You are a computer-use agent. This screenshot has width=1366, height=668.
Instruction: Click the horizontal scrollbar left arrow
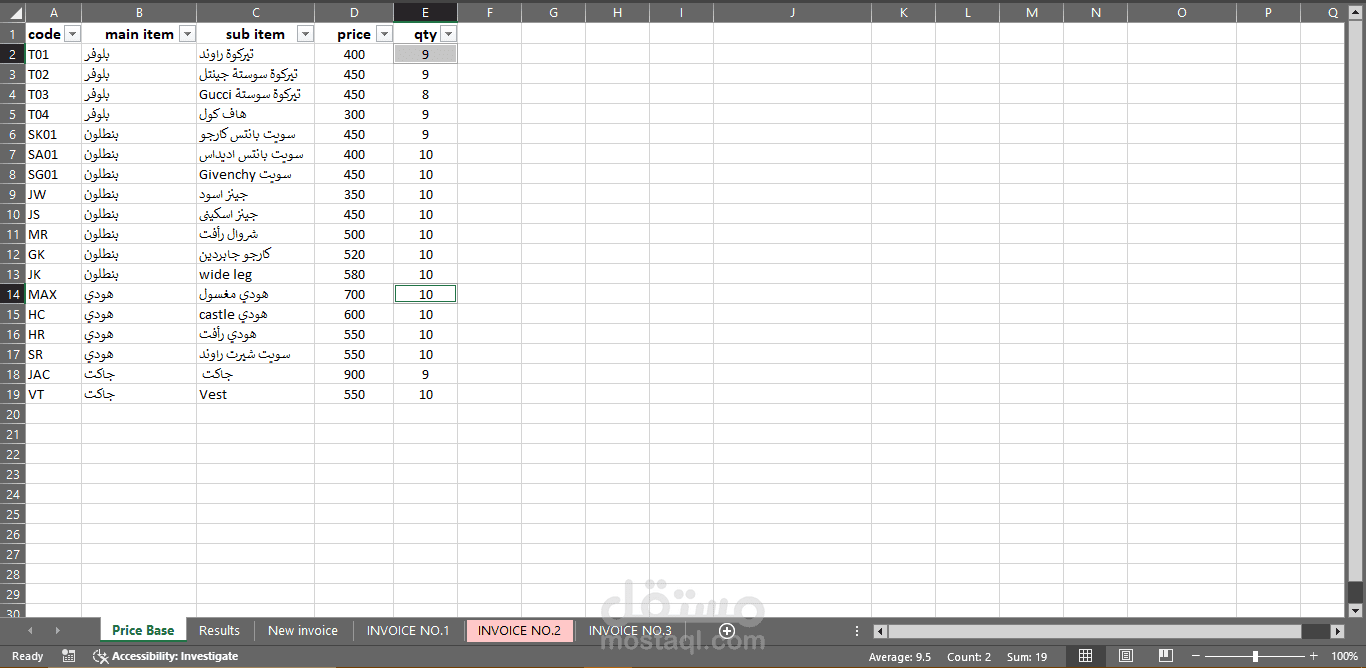[880, 631]
